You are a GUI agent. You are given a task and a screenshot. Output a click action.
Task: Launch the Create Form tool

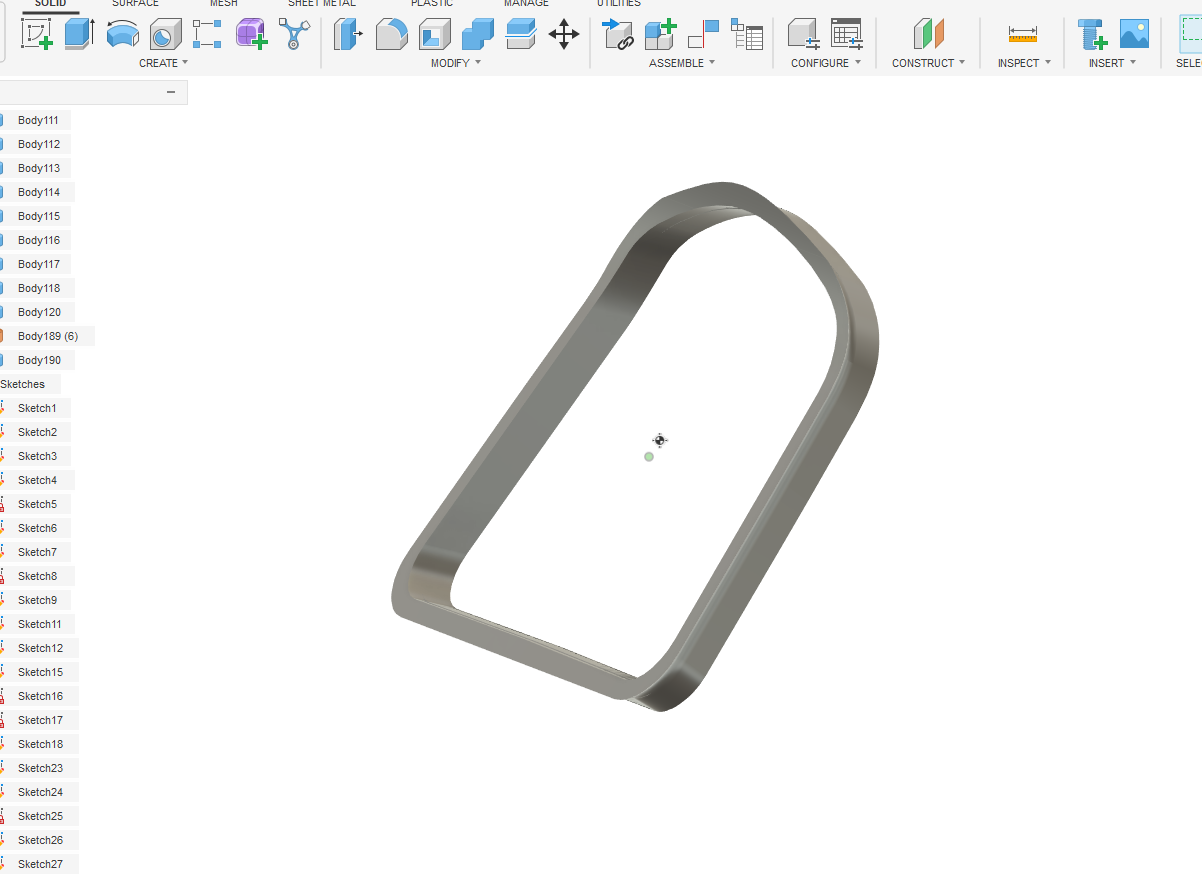[x=251, y=34]
